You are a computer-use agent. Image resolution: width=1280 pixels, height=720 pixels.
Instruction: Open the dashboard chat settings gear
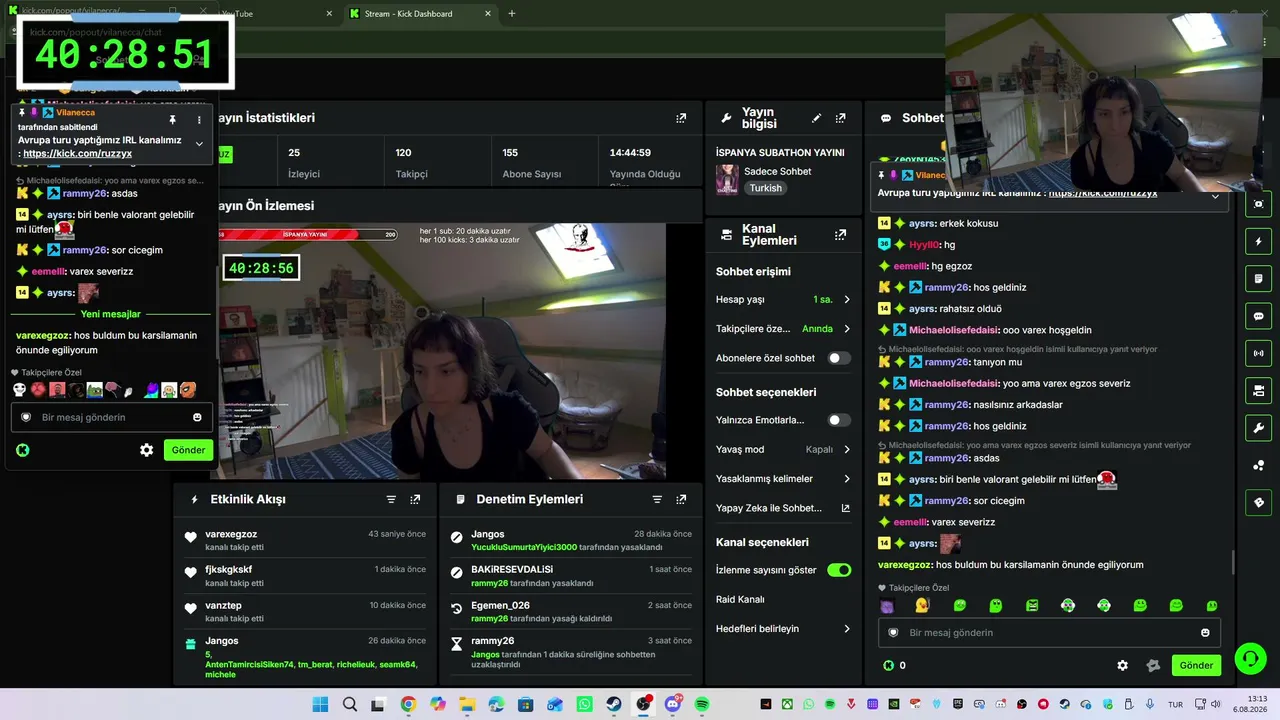pyautogui.click(x=1122, y=665)
